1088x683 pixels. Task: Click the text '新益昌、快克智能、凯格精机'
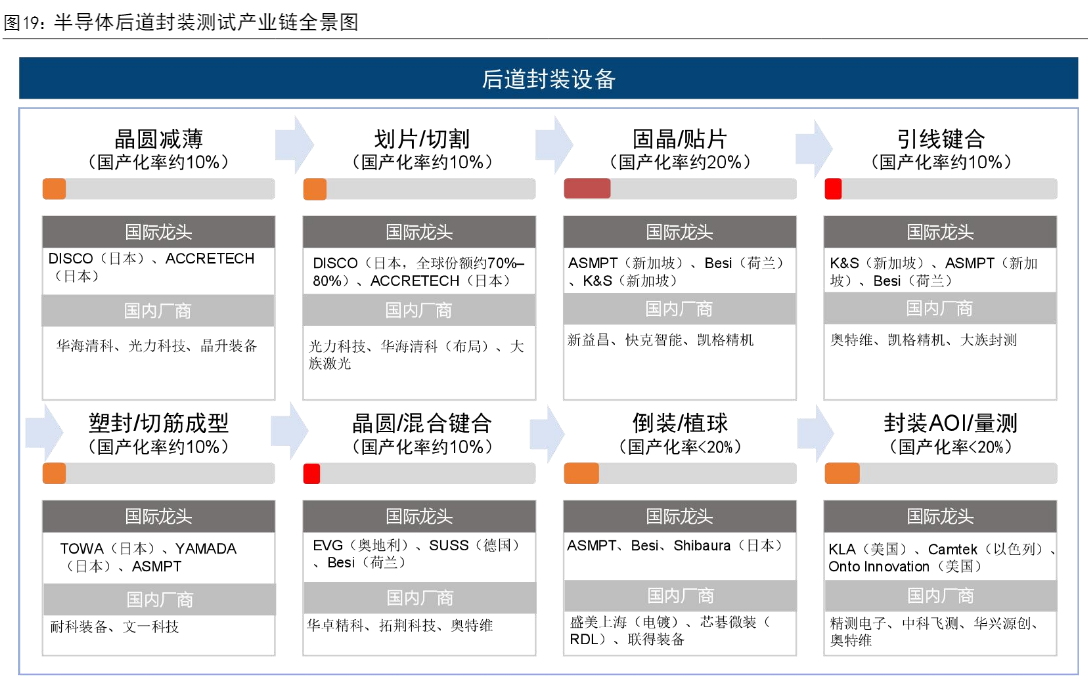[x=661, y=340]
